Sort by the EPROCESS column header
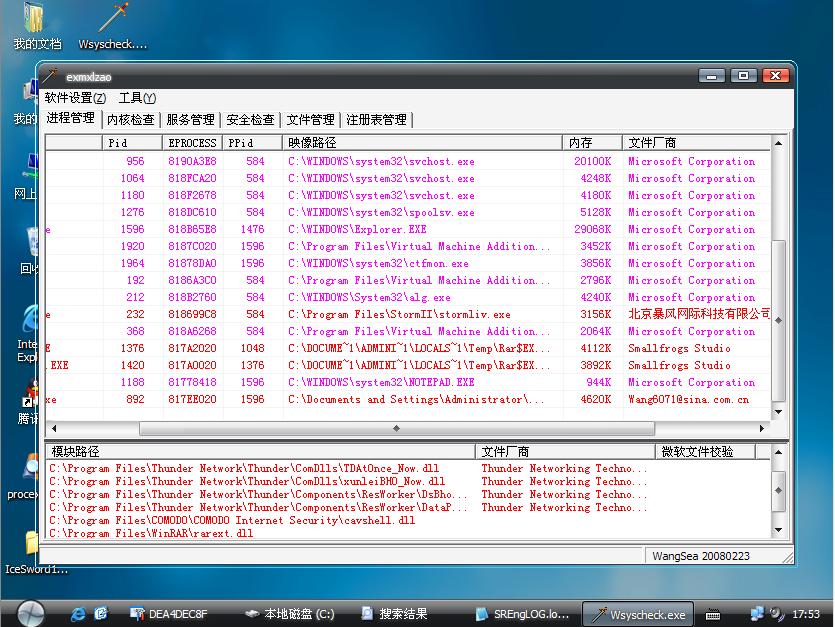The image size is (835, 627). click(x=192, y=143)
